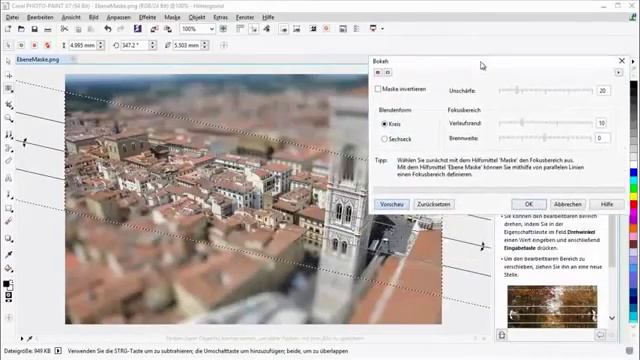Select the Sechseck radio button

[x=384, y=139]
